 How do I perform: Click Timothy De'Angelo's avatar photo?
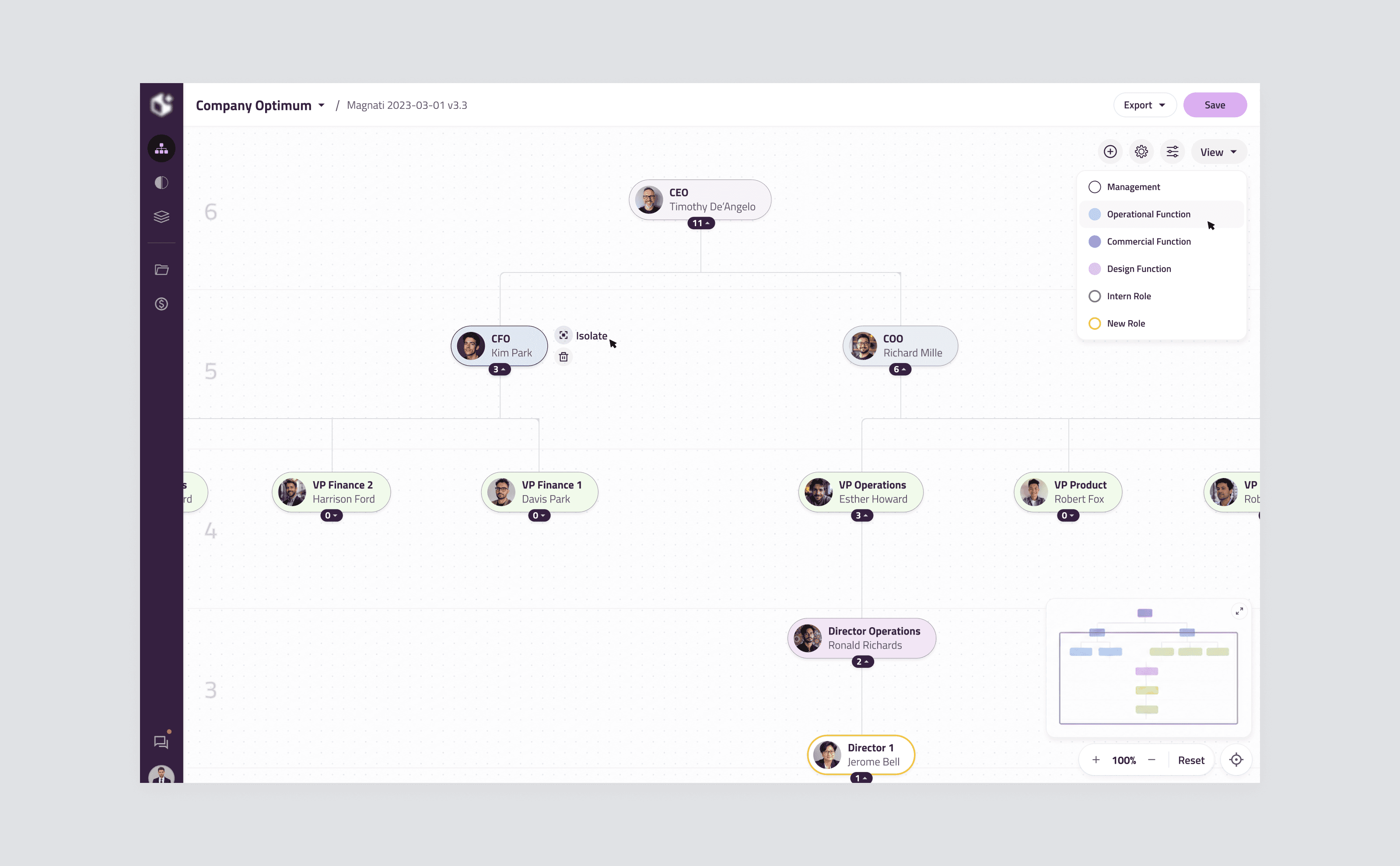click(x=648, y=199)
